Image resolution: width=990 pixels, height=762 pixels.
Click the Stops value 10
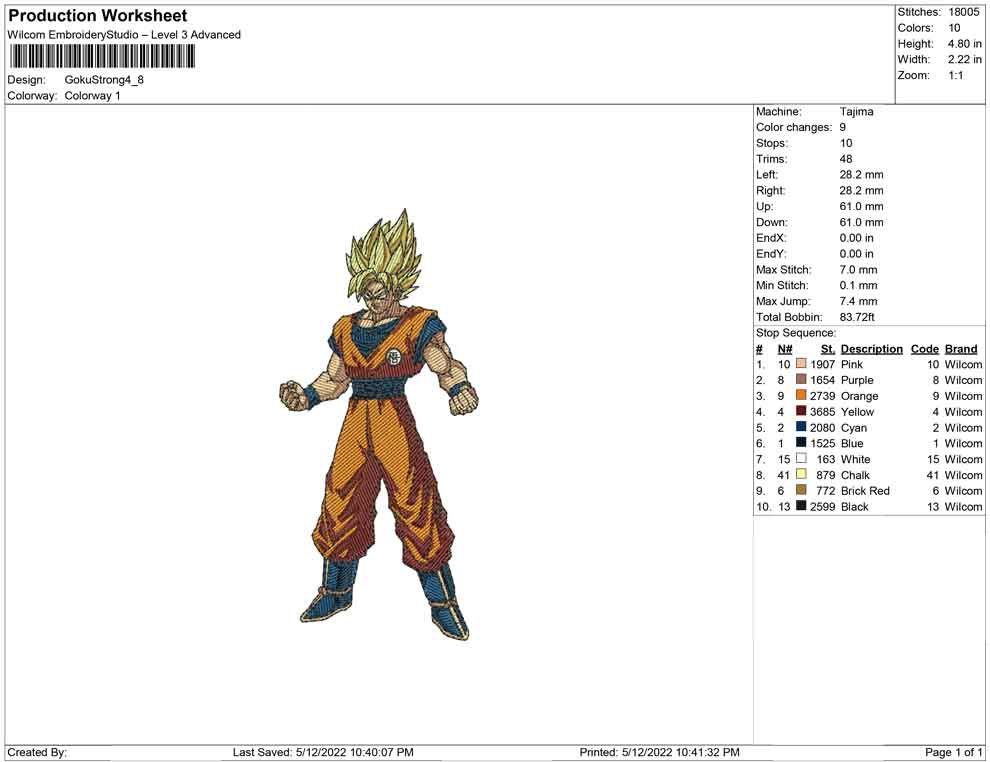845,143
